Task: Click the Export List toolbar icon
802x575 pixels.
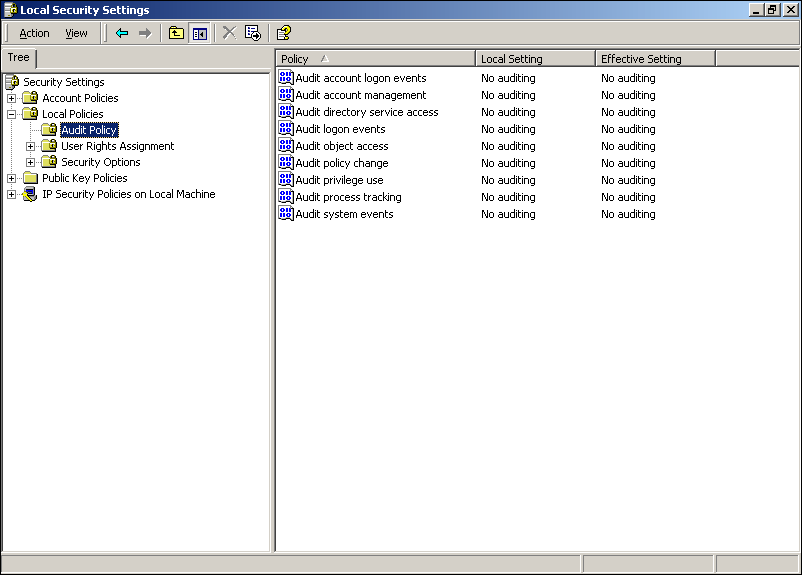Action: pyautogui.click(x=253, y=33)
